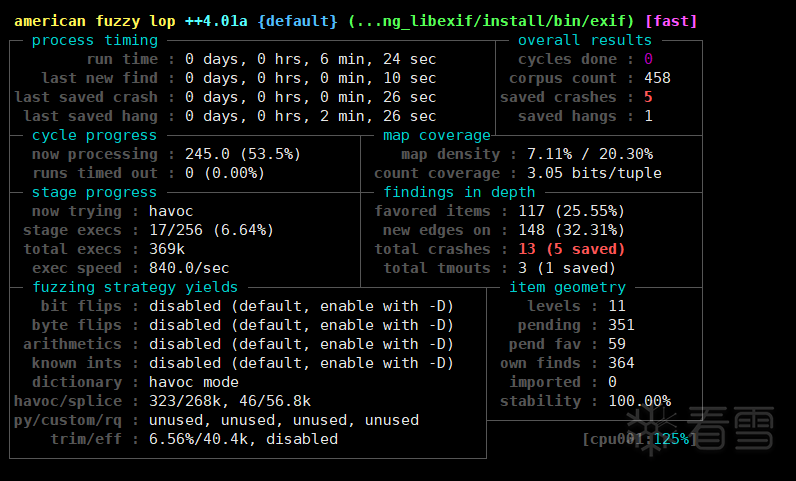Click the 'last saved crash' label
This screenshot has width=796, height=481.
click(x=86, y=97)
